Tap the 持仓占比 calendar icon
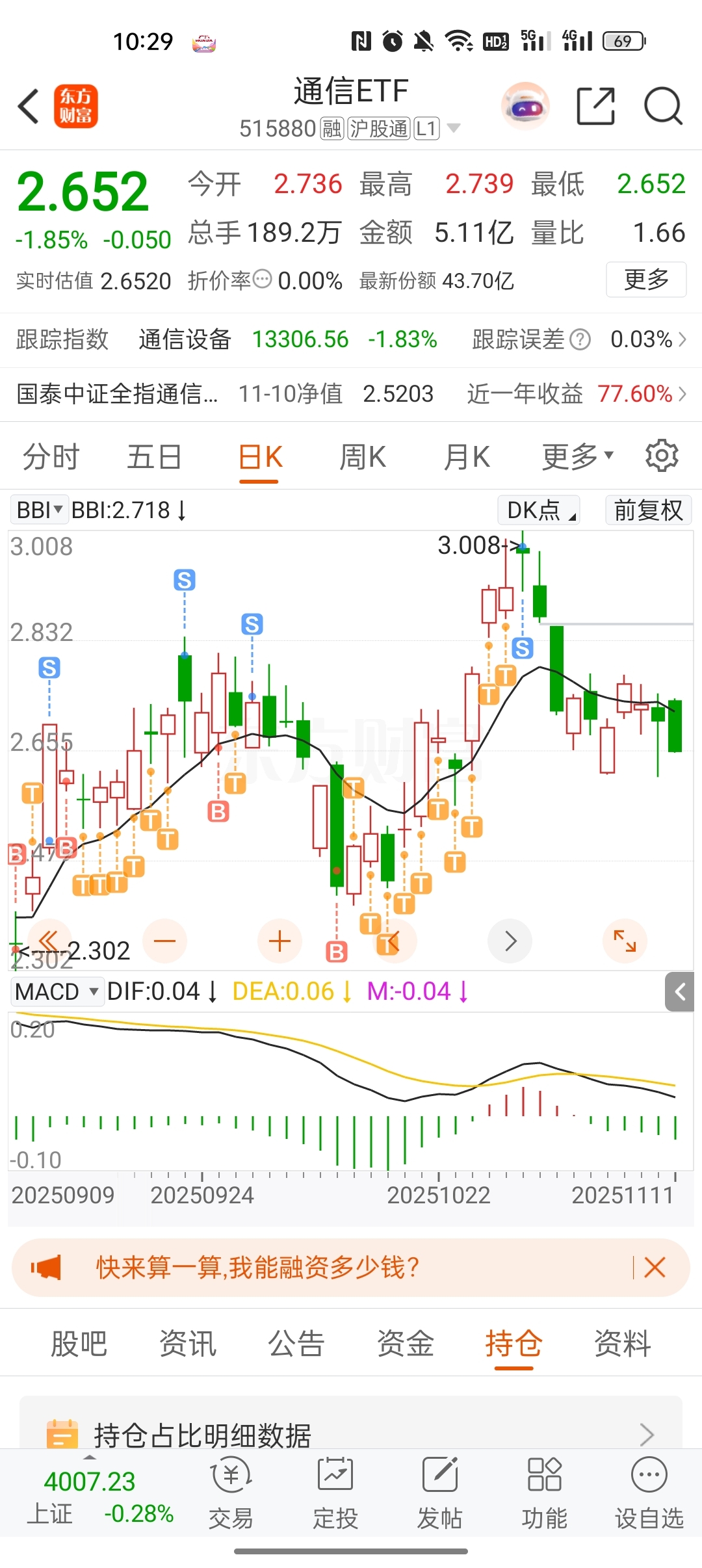The height and width of the screenshot is (1568, 702). click(x=62, y=1433)
